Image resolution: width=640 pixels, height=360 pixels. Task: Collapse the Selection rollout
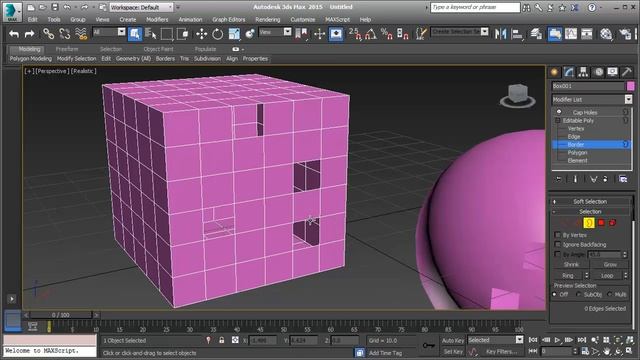point(590,212)
